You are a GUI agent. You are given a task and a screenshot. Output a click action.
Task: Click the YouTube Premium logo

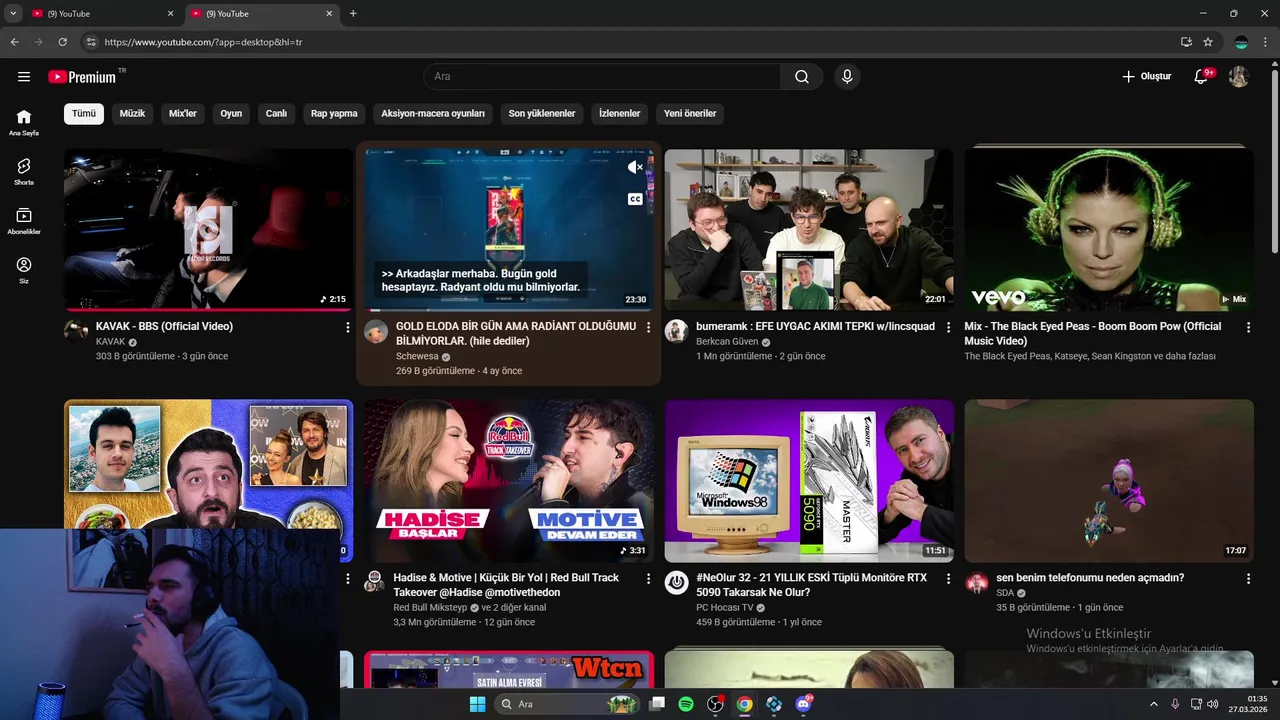click(82, 77)
